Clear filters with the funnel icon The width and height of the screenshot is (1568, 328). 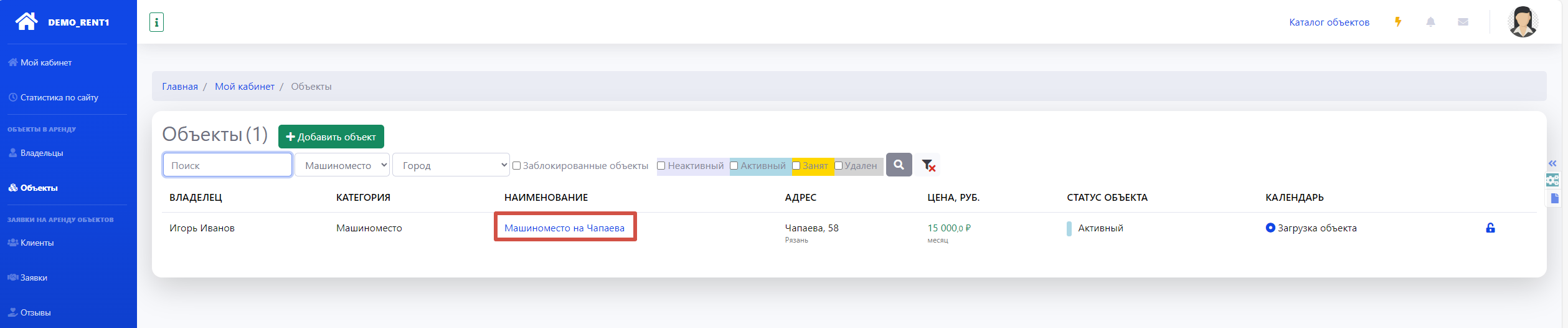928,165
